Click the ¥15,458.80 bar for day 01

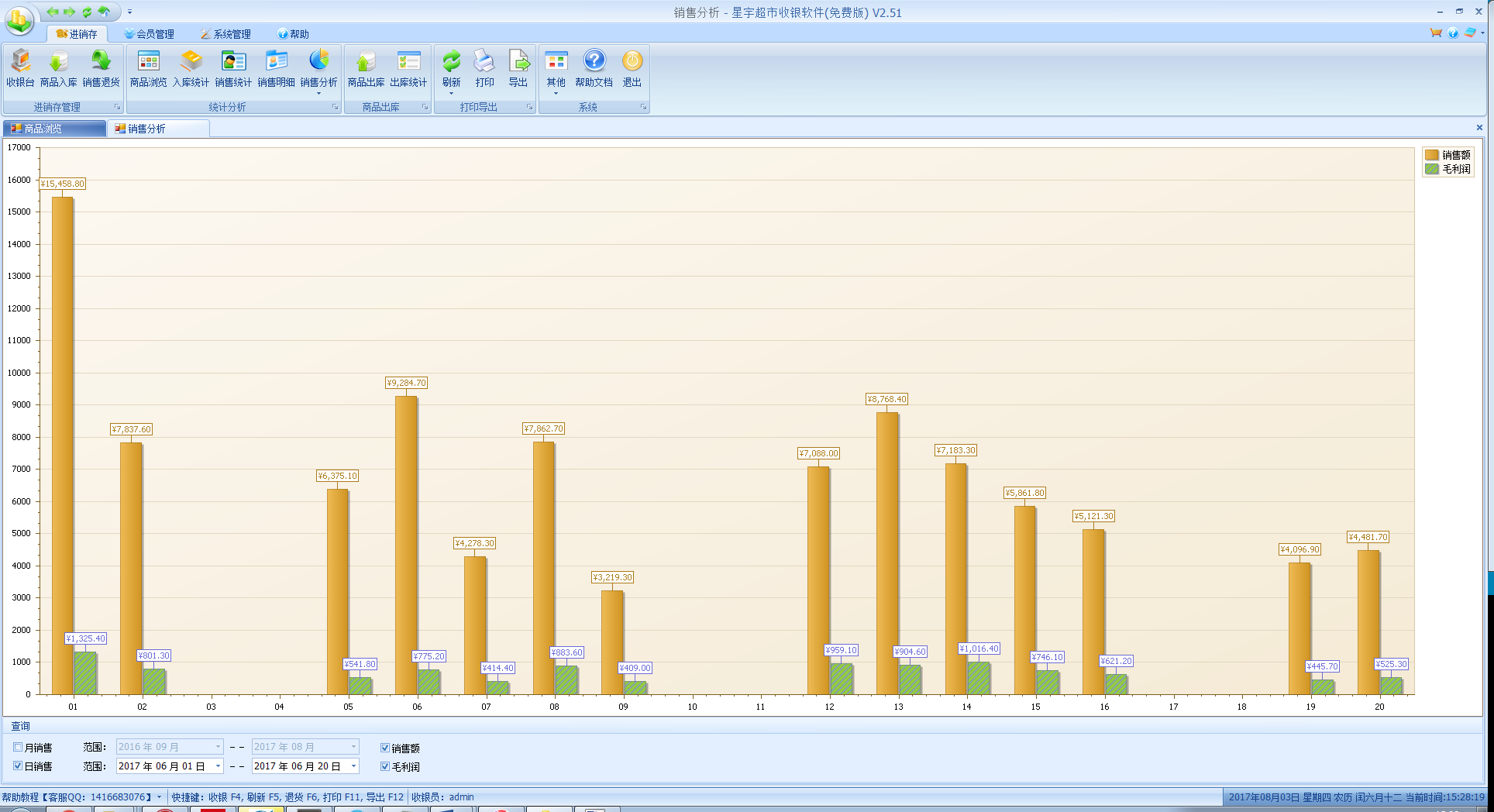(62, 446)
